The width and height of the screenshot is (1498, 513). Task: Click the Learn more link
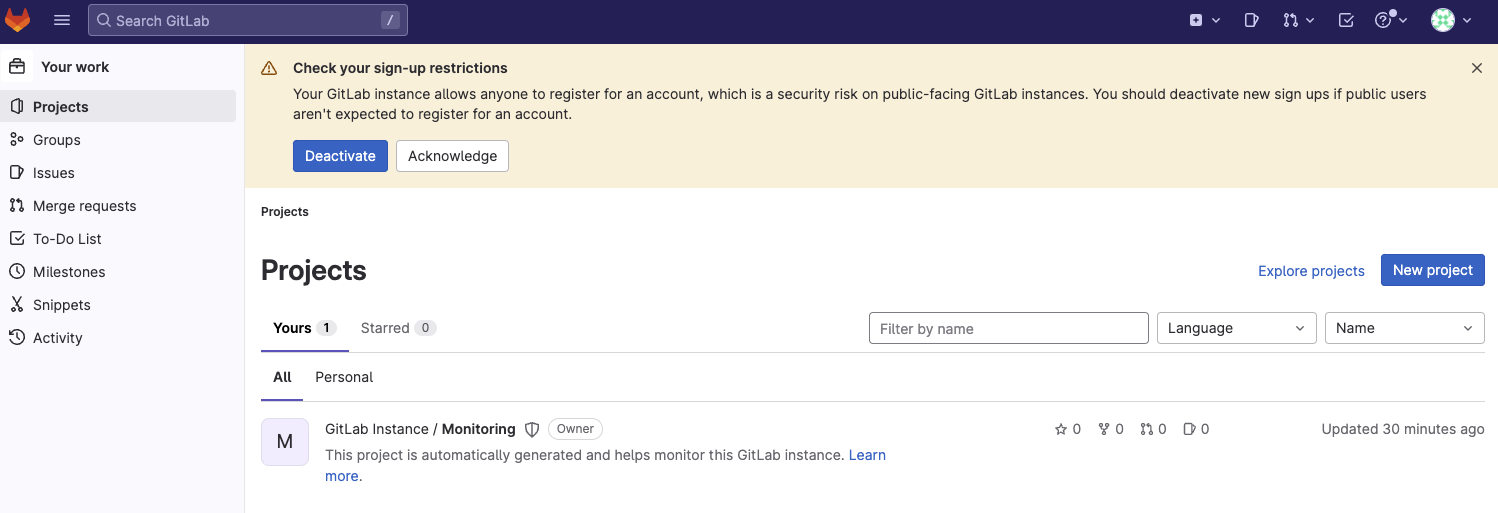(867, 455)
